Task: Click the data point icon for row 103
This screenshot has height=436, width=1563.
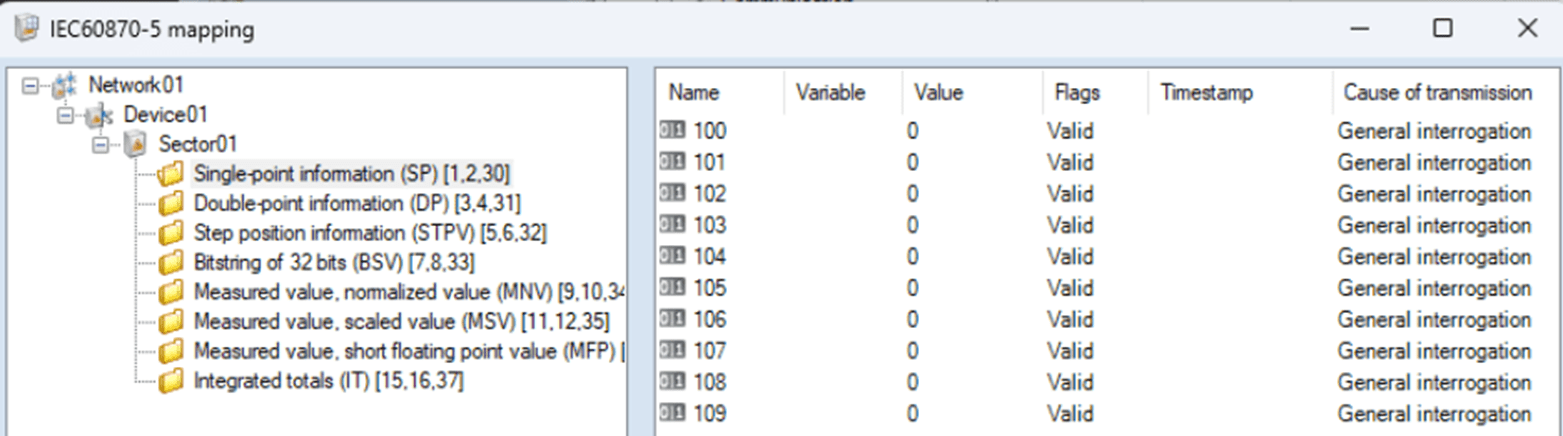Action: [672, 224]
